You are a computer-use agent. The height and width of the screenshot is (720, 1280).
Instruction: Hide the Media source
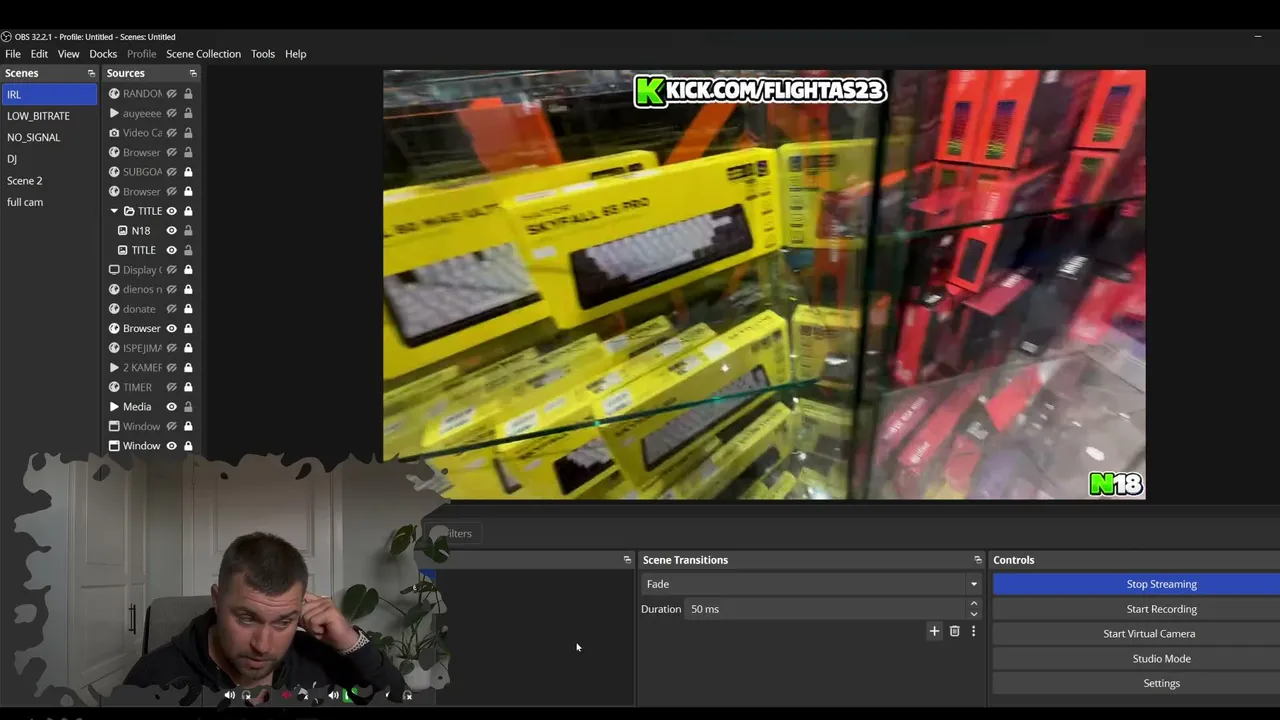171,407
